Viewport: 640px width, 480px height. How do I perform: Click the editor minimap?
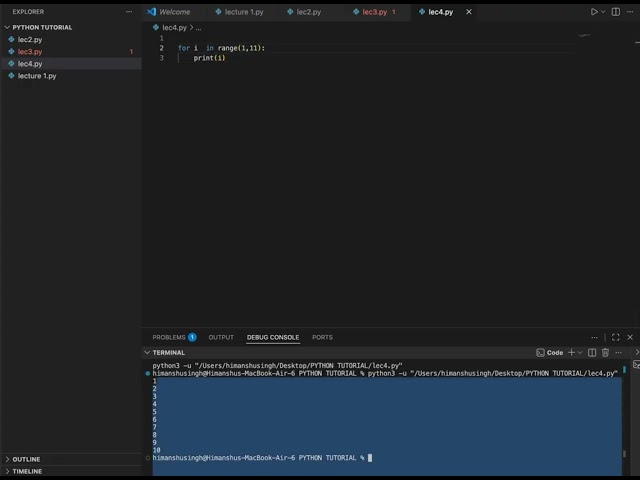(x=584, y=36)
